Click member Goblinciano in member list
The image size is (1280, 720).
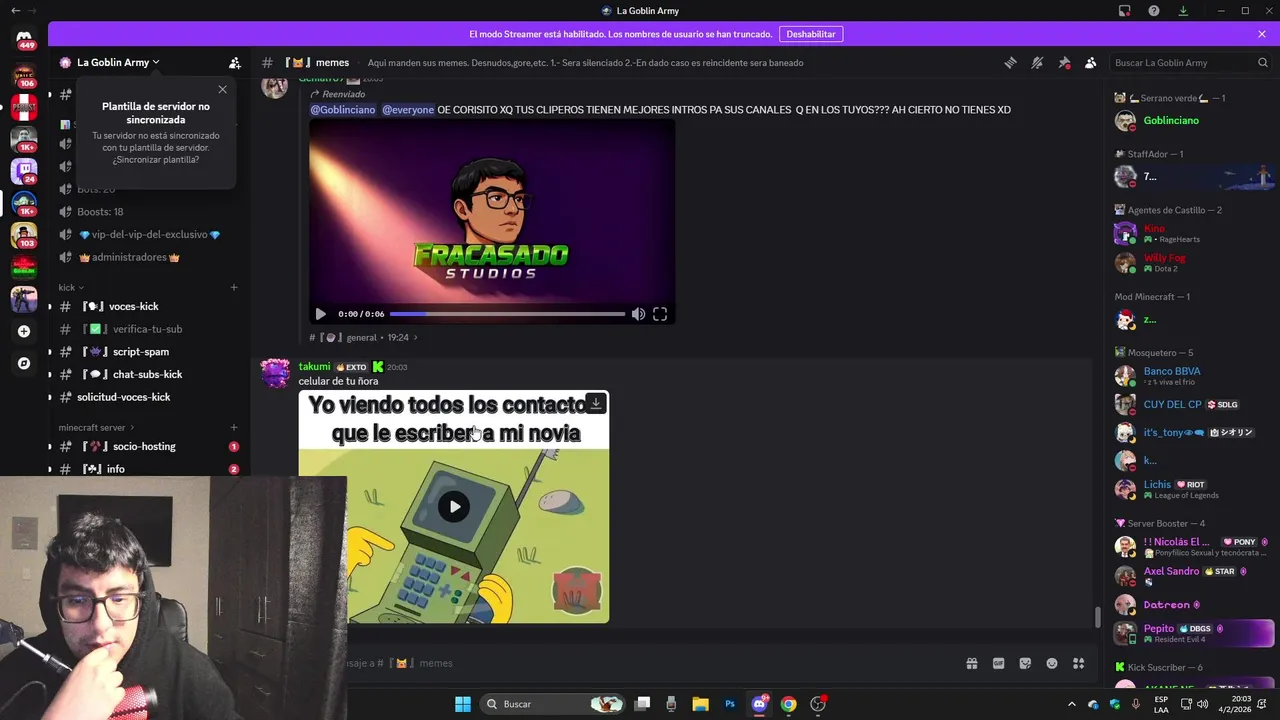(x=1193, y=121)
